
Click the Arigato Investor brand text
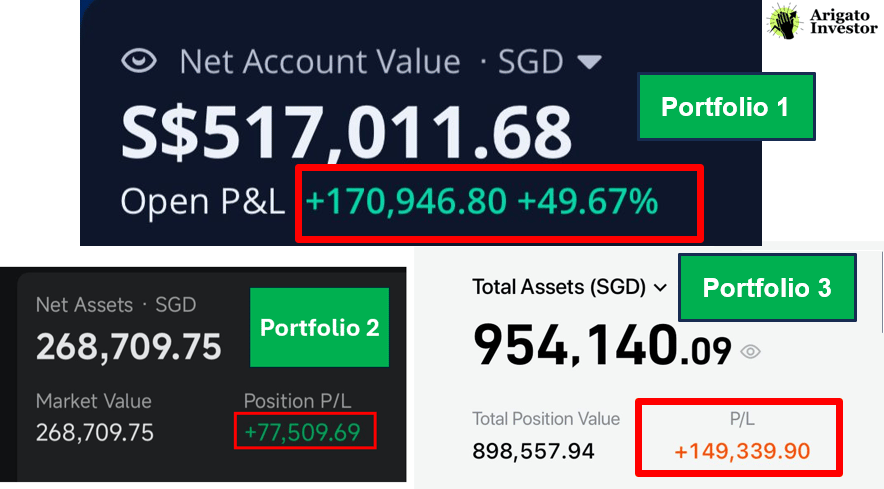843,21
